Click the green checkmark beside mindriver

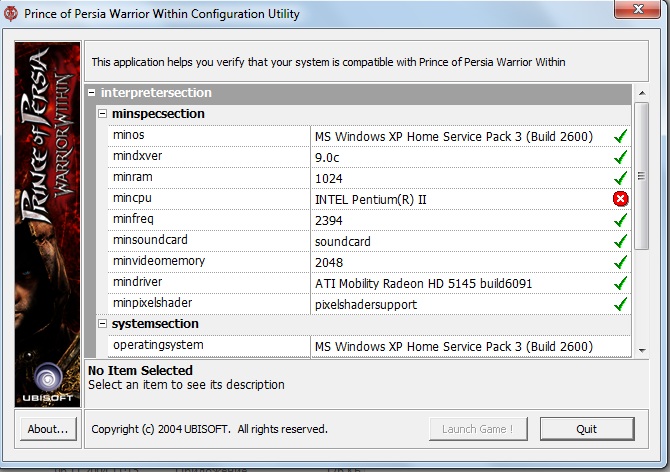point(620,283)
